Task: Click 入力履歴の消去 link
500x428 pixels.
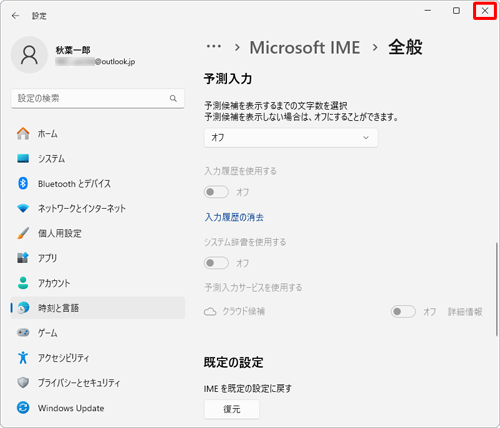Action: pos(234,217)
